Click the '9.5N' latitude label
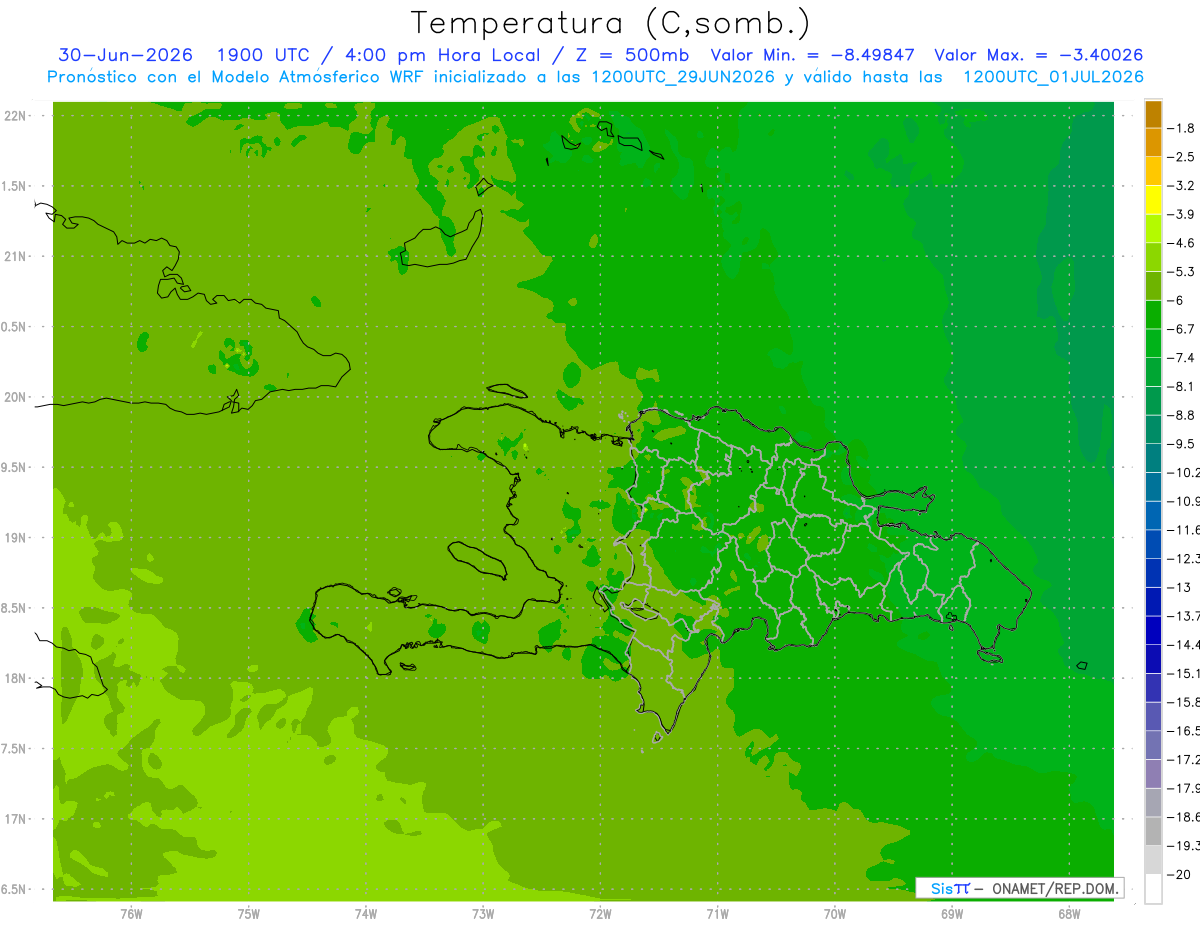This screenshot has height=927, width=1200. [15, 468]
